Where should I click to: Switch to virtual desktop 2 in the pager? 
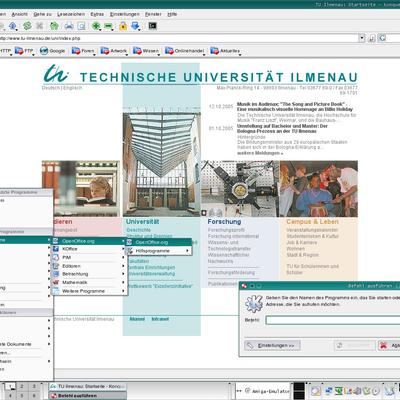[x=22, y=387]
